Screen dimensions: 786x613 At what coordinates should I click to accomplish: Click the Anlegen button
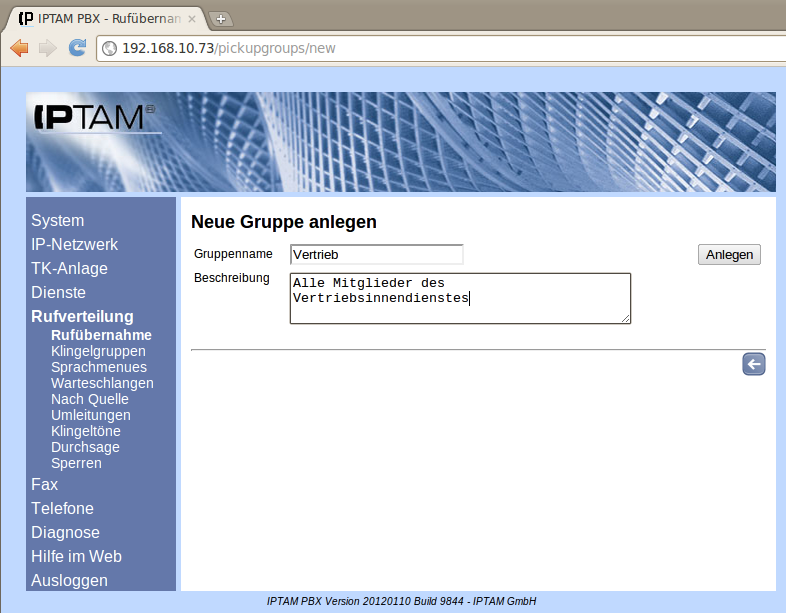click(x=729, y=255)
